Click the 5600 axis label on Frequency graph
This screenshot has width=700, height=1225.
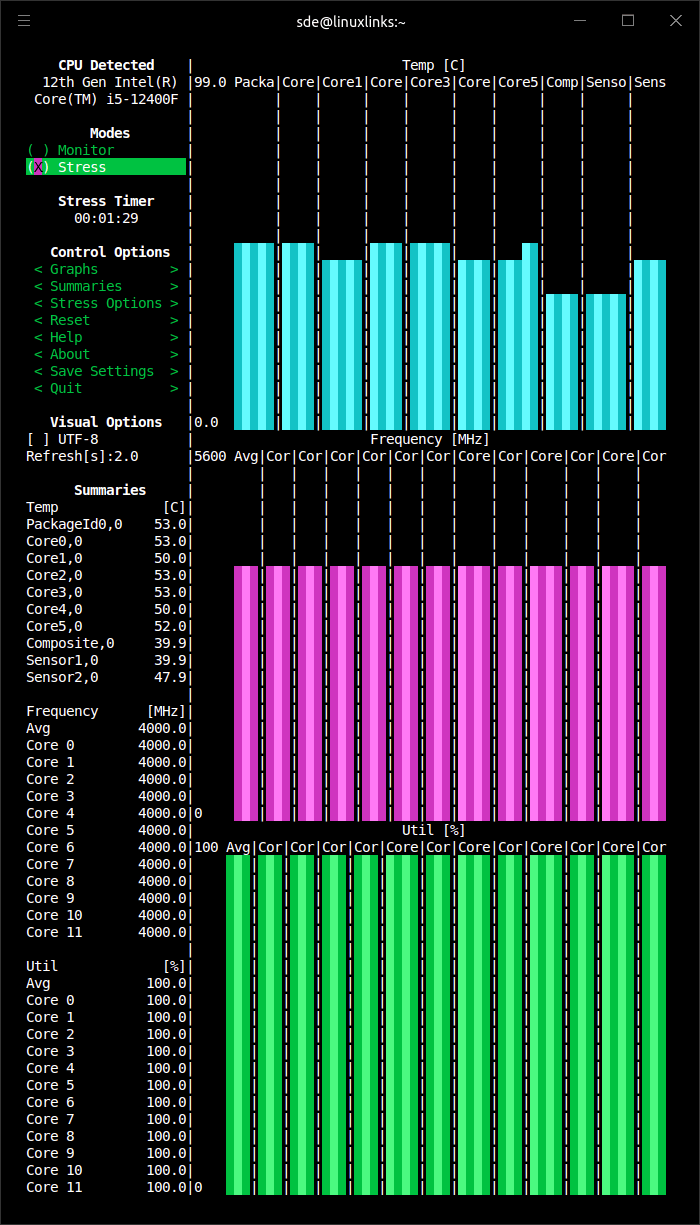click(210, 456)
